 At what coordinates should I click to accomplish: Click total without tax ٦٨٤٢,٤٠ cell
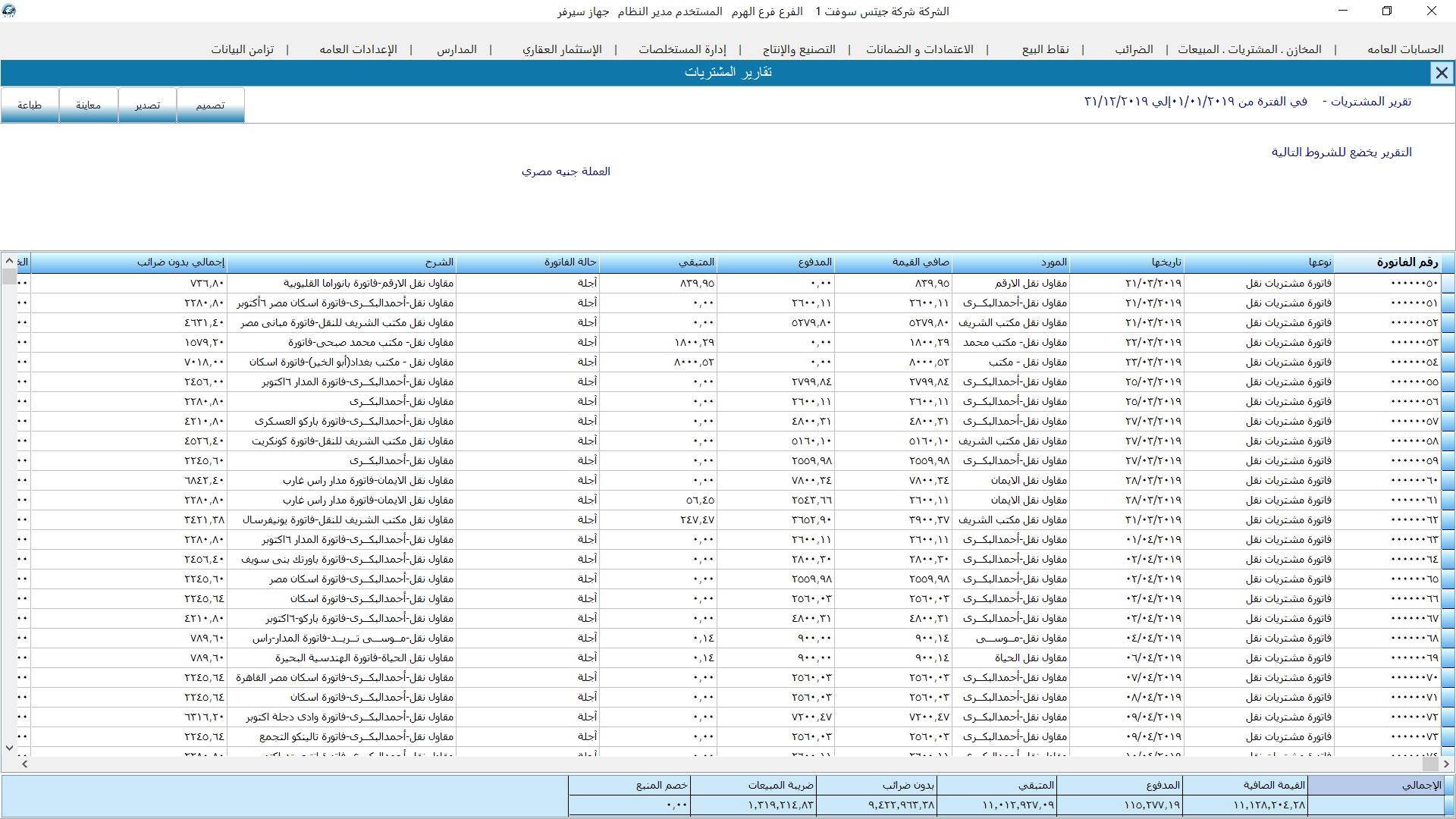(x=129, y=480)
